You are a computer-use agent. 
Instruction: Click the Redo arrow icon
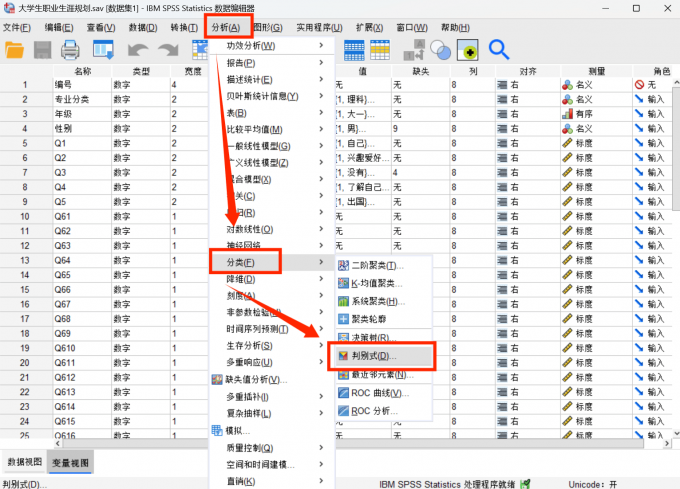click(168, 50)
